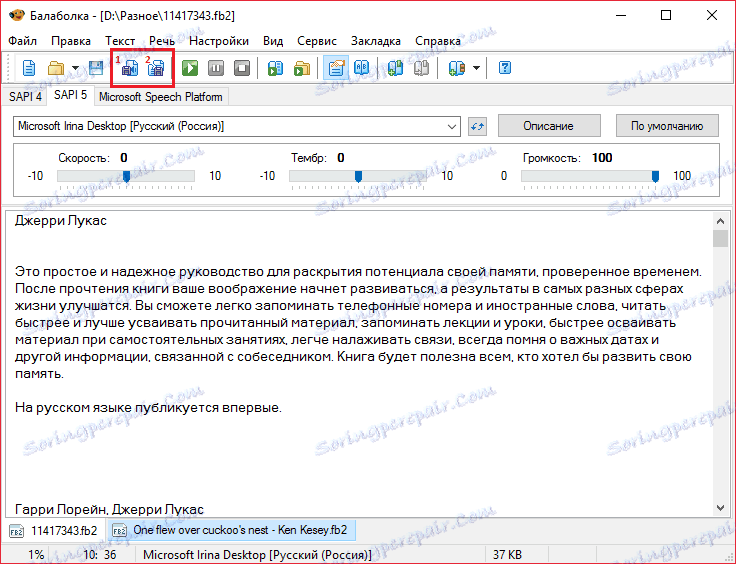
Task: Open help with the question mark icon
Action: [505, 69]
